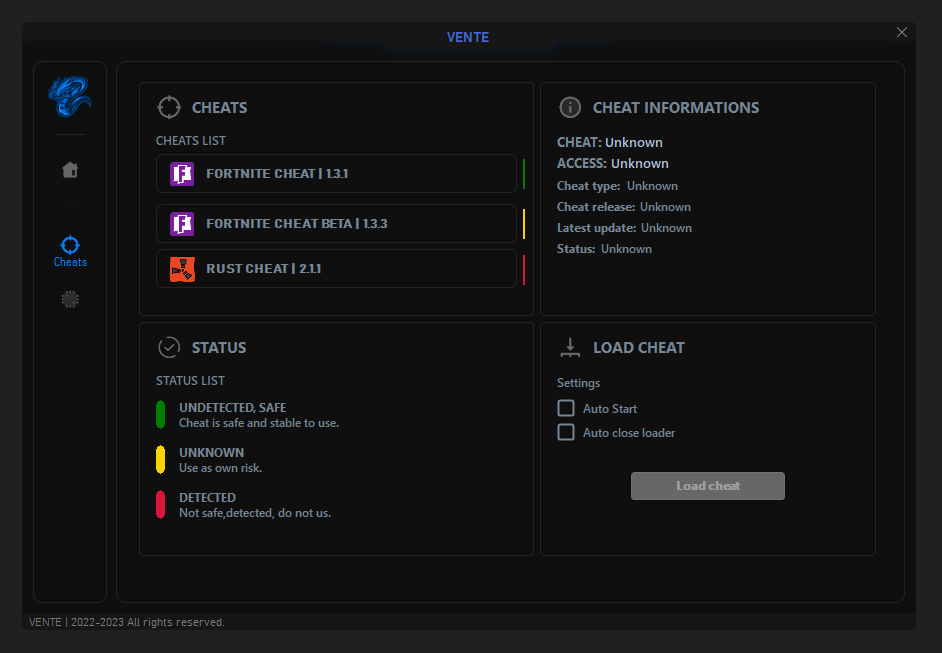Screen dimensions: 942x653
Task: Open the Cheats sidebar section
Action: click(70, 251)
